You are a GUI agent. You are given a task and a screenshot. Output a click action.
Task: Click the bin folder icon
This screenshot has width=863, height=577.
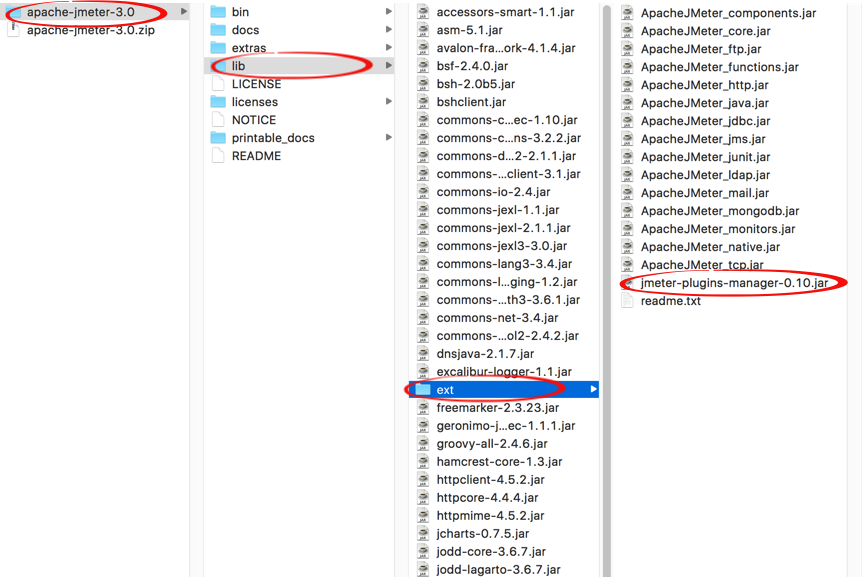(x=218, y=12)
